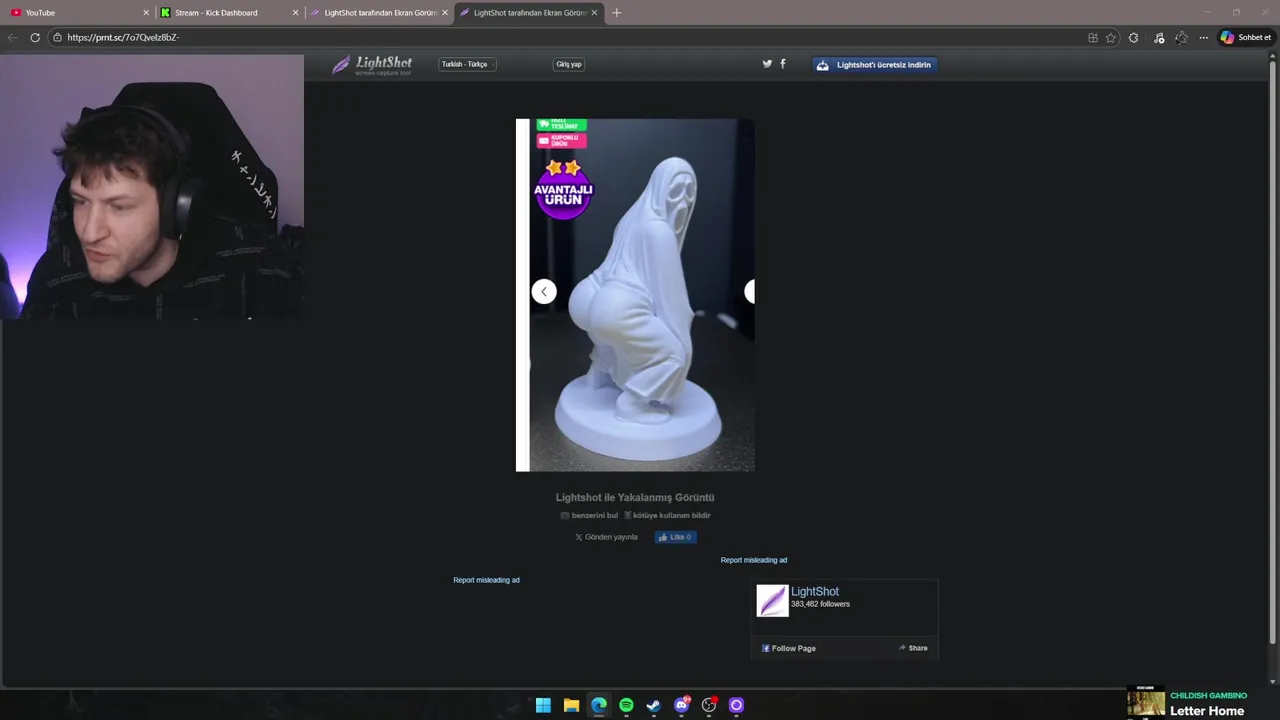Open Spotify from the taskbar
This screenshot has width=1280, height=720.
(x=626, y=705)
